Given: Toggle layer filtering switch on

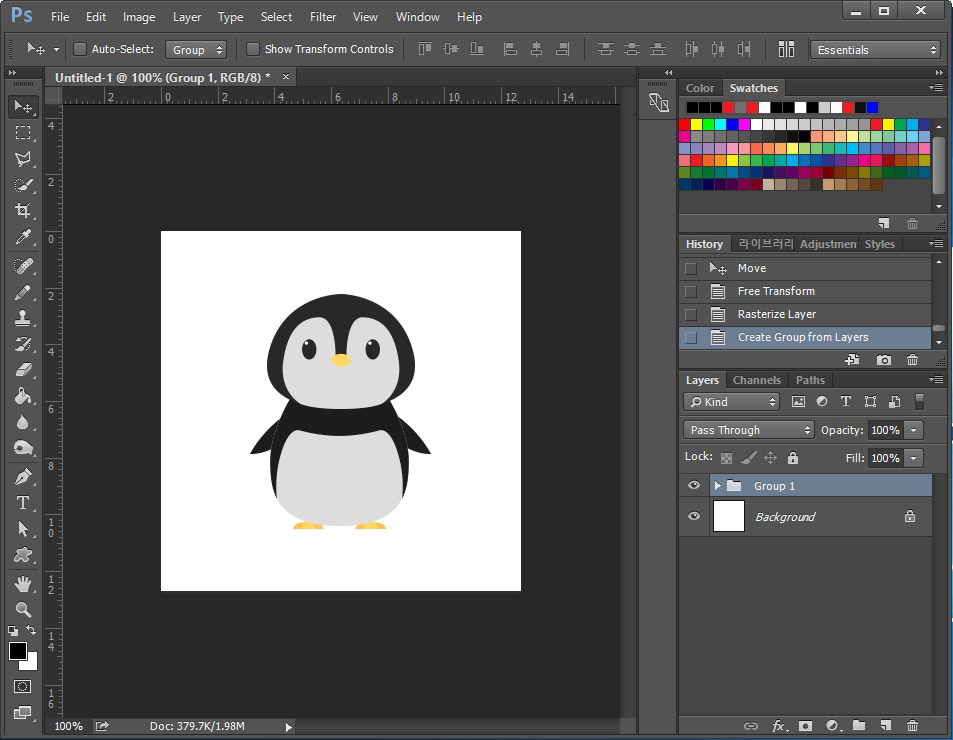Looking at the screenshot, I should (920, 402).
